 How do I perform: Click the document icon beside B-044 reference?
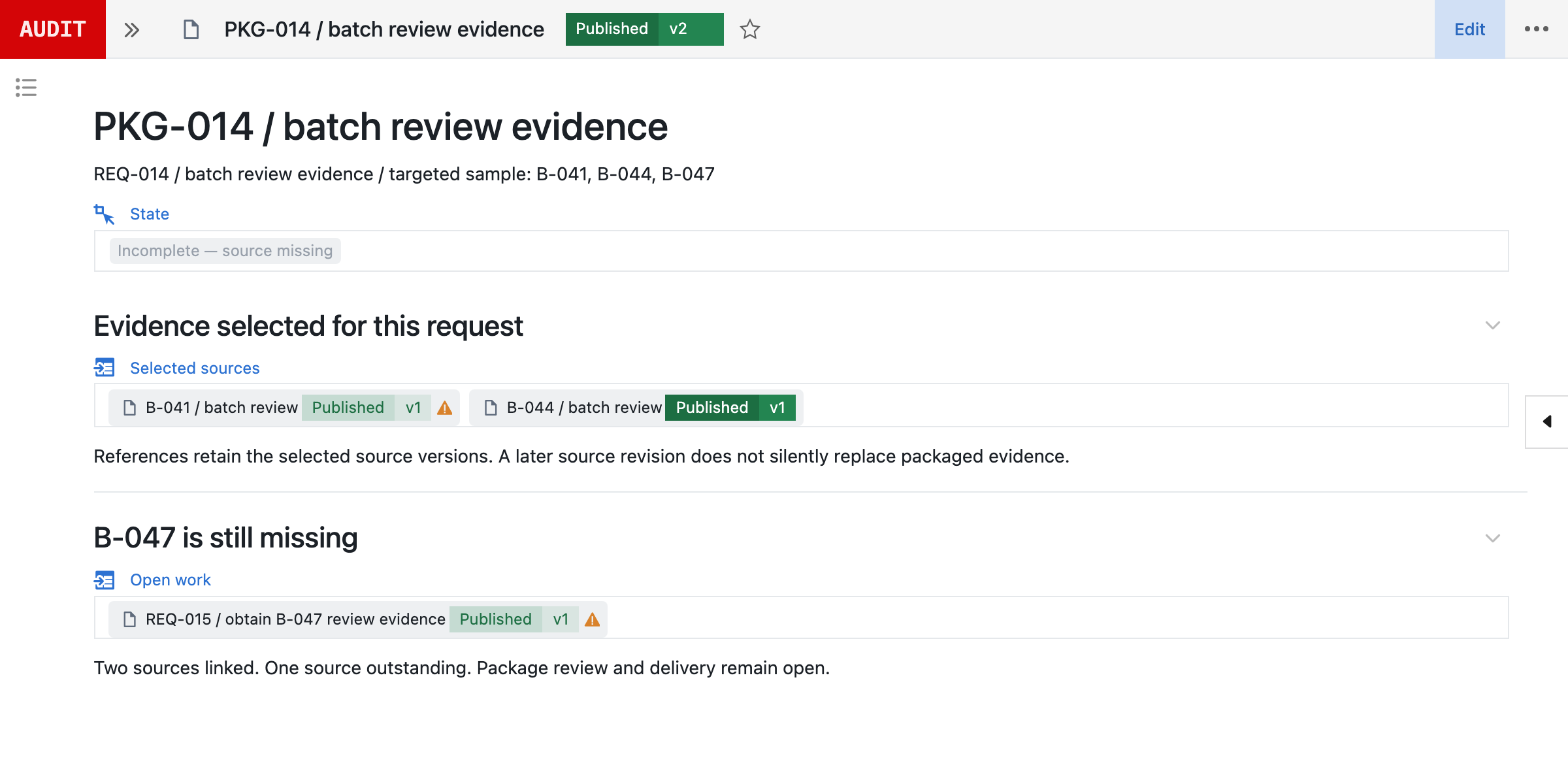(491, 408)
